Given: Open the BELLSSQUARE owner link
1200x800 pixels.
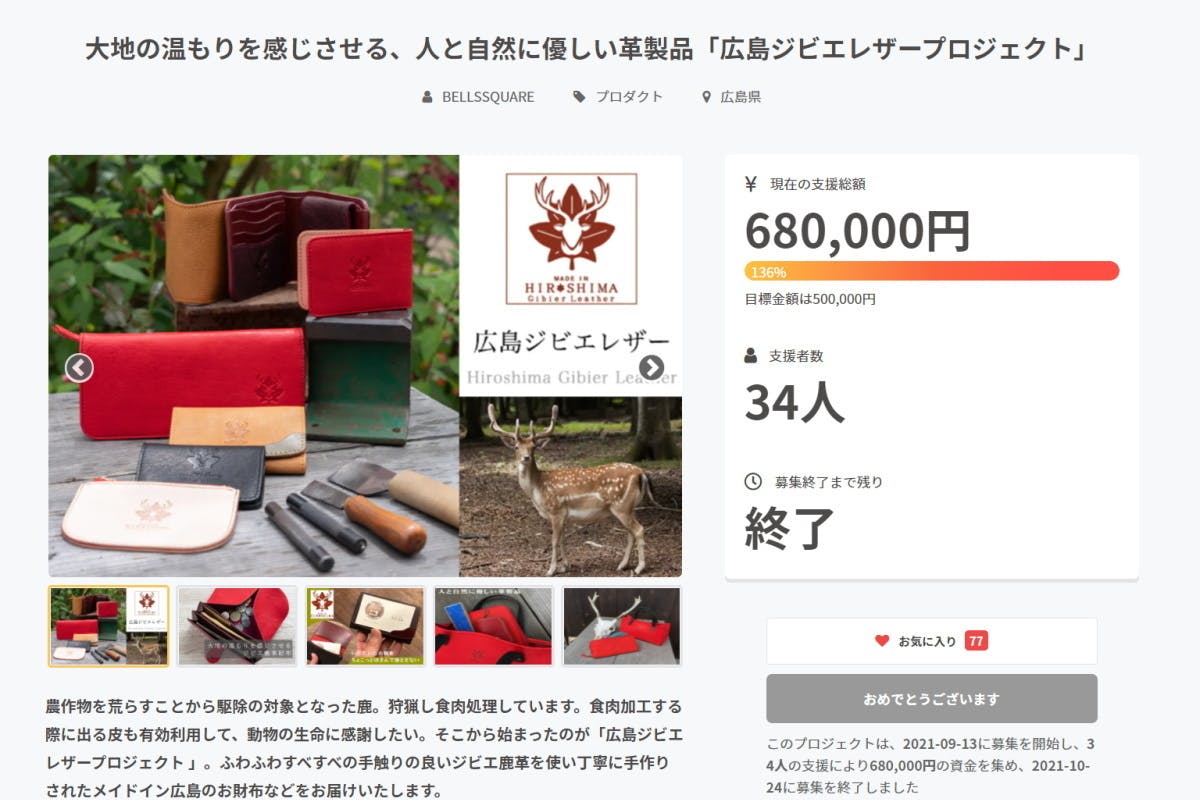Looking at the screenshot, I should point(488,97).
